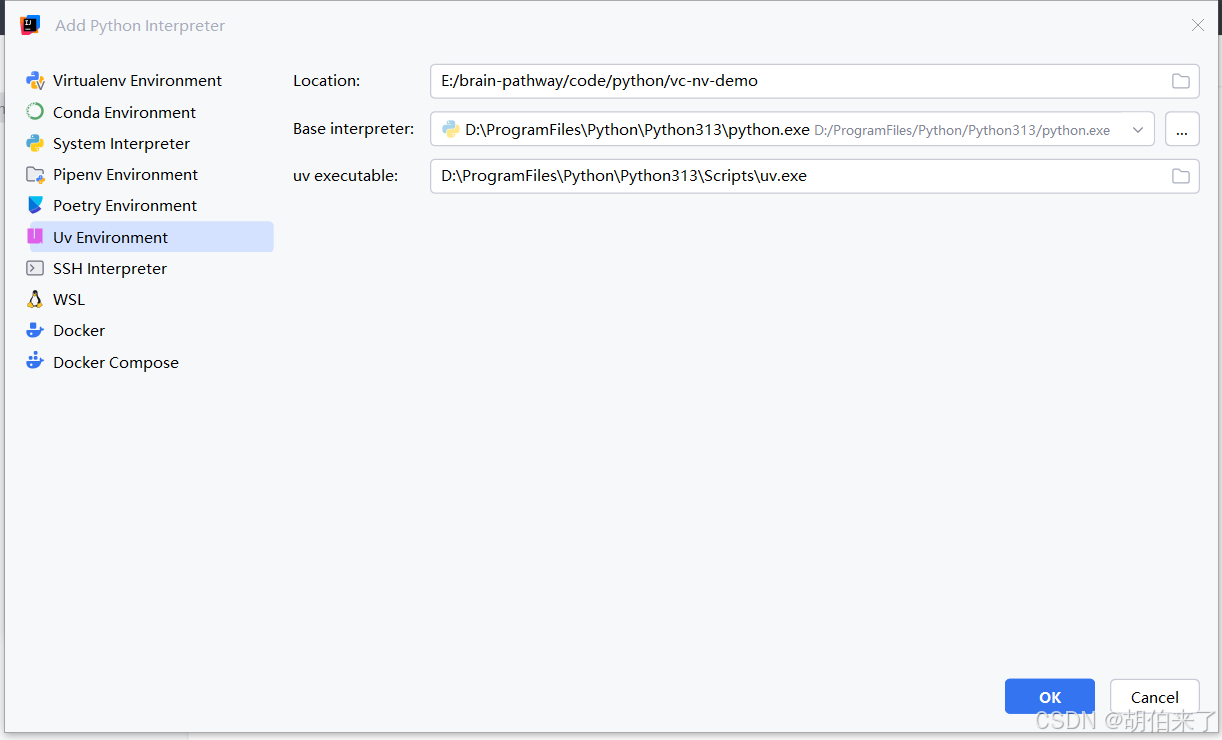Click the Virtualenv Environment Python icon
Screen dimensions: 1222x740
[35, 81]
